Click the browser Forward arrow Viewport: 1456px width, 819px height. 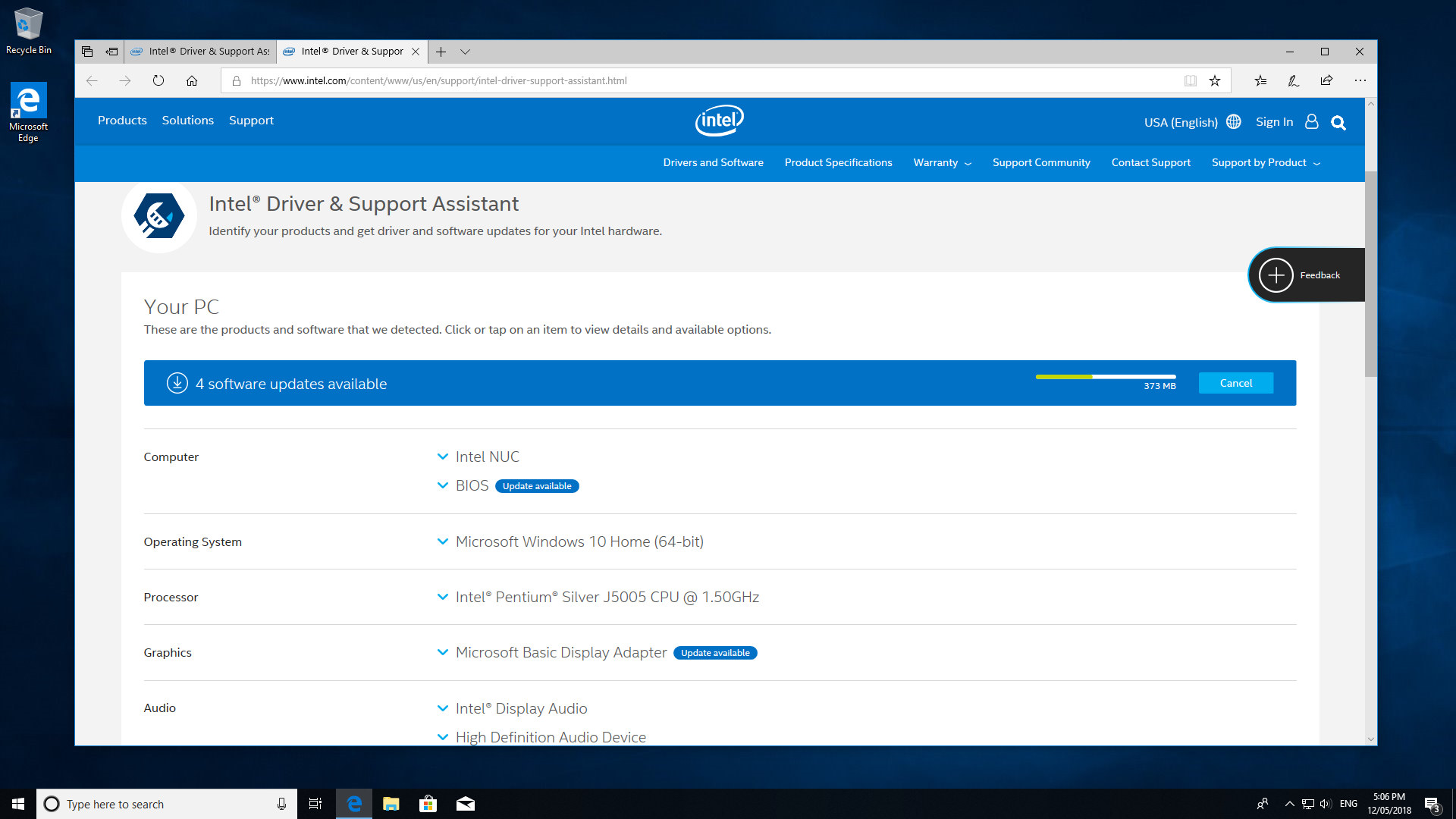tap(125, 80)
